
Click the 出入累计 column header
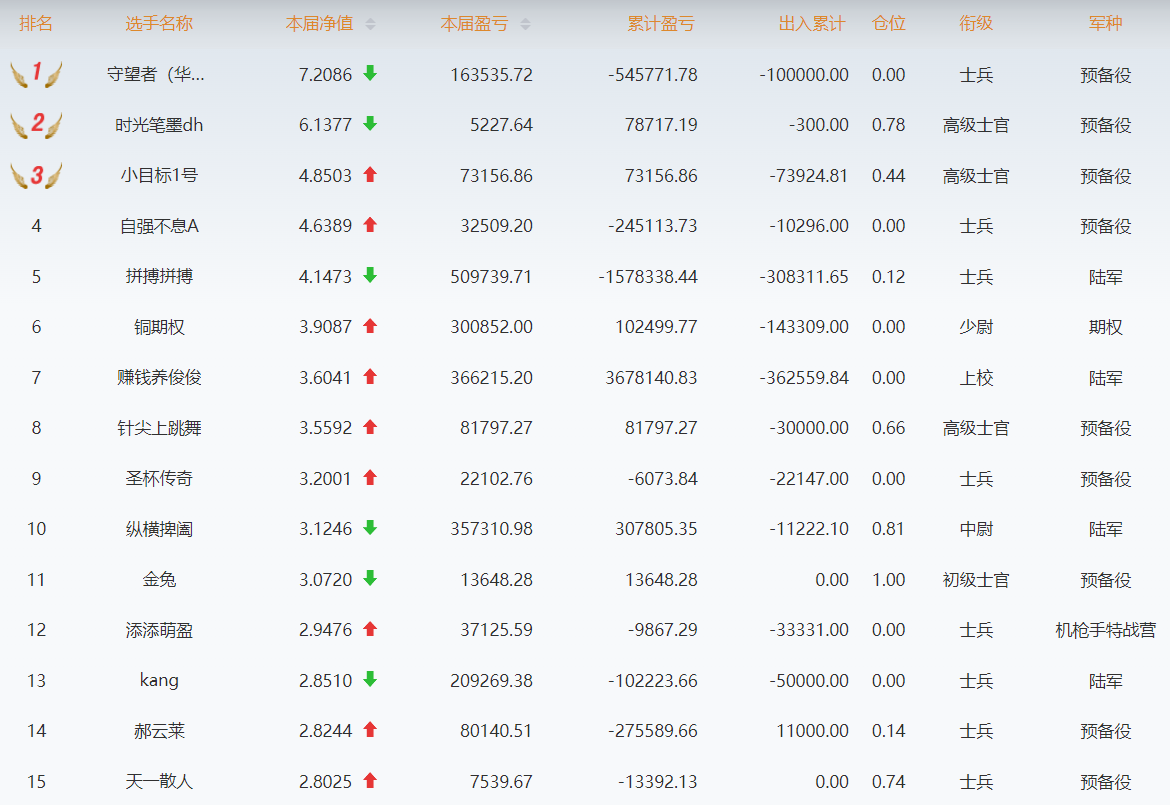tap(812, 24)
